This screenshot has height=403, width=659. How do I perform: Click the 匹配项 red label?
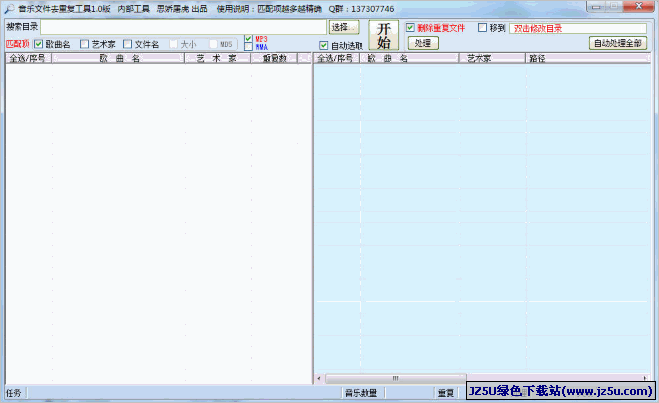pos(18,44)
